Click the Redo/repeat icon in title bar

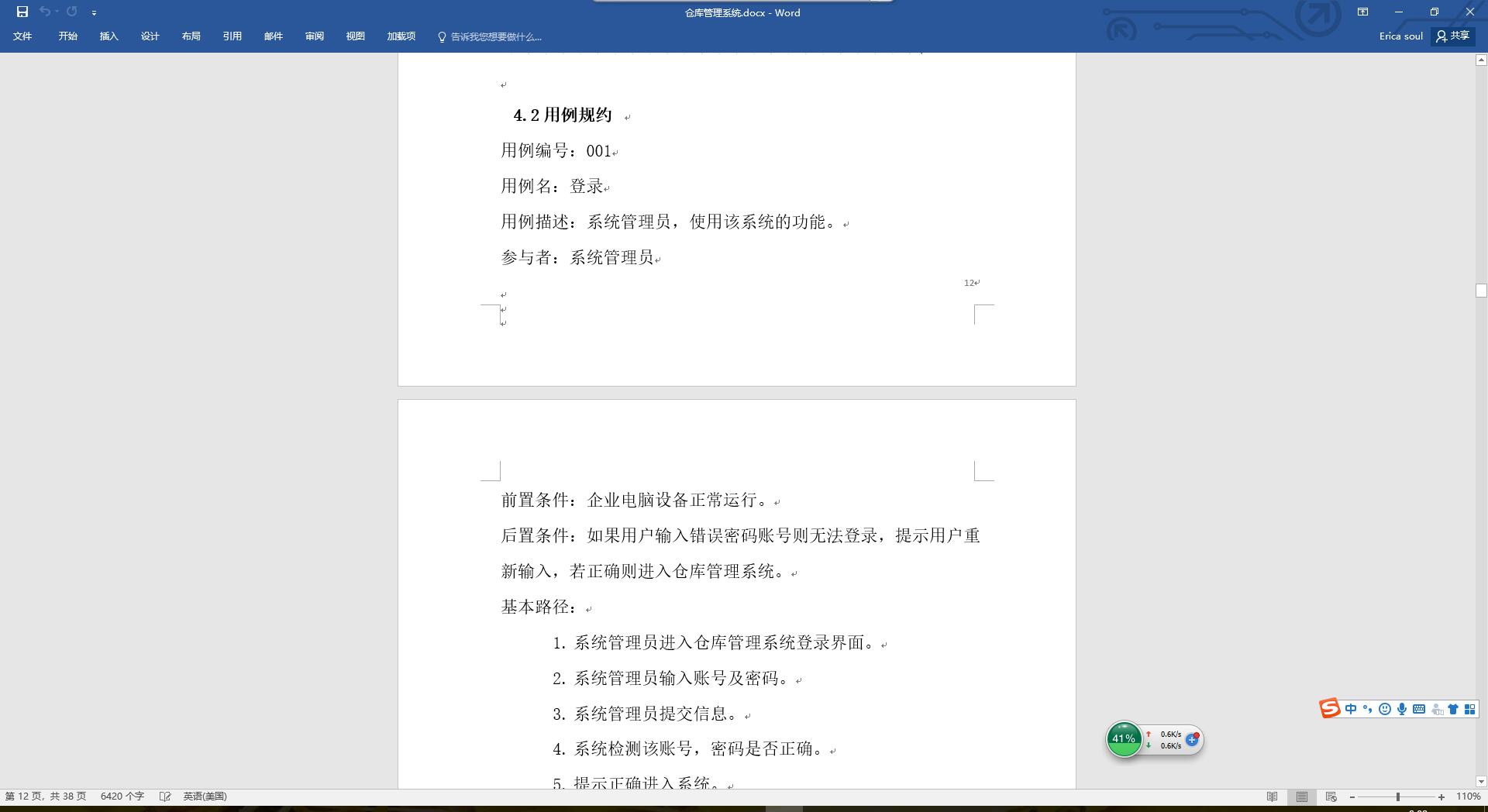(72, 12)
